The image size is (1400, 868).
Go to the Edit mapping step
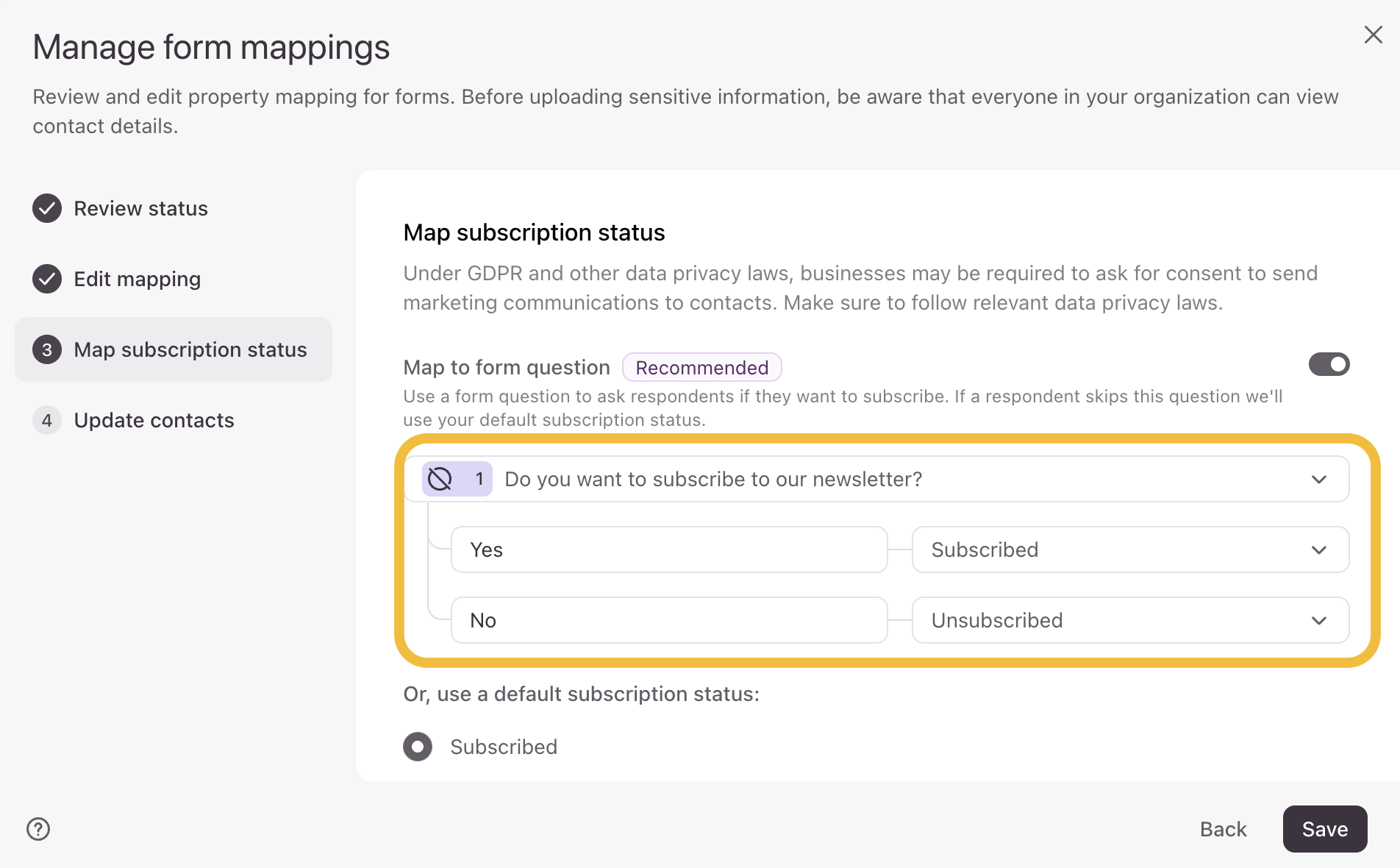pos(137,279)
